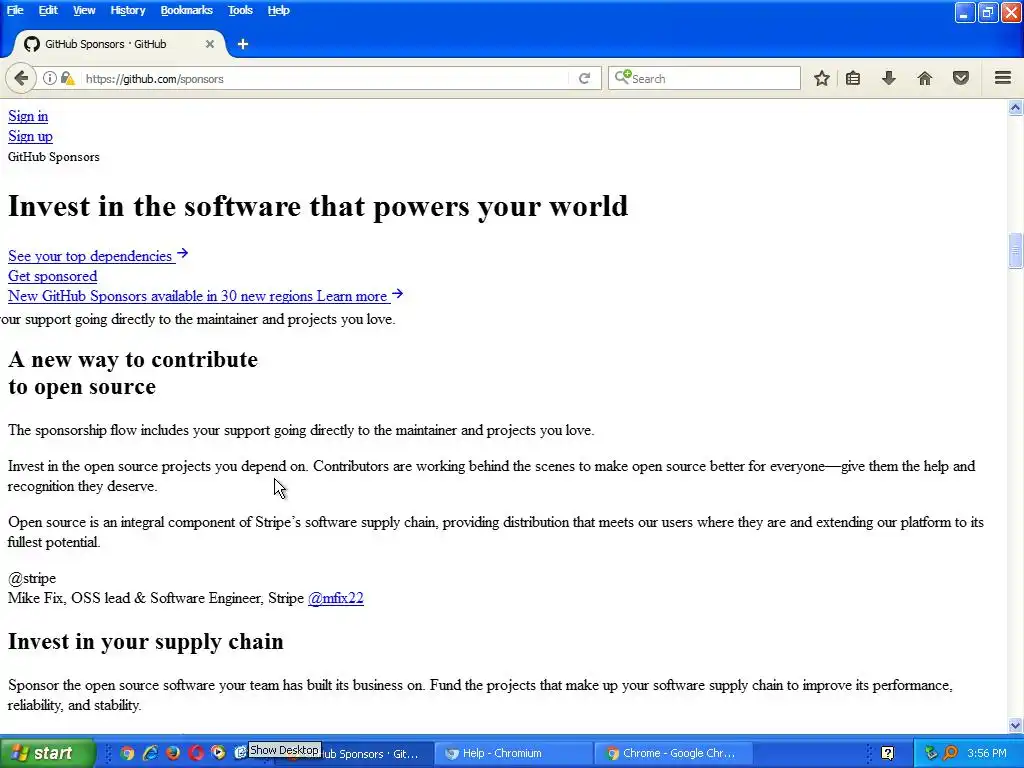The image size is (1024, 768).
Task: Click the scrollbar down arrow
Action: (x=1015, y=725)
